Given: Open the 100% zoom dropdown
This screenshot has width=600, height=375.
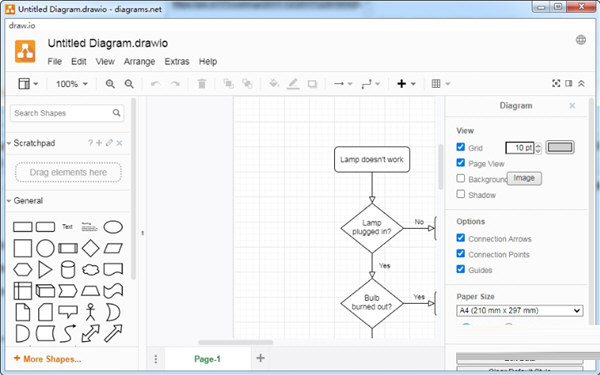Looking at the screenshot, I should coord(72,84).
